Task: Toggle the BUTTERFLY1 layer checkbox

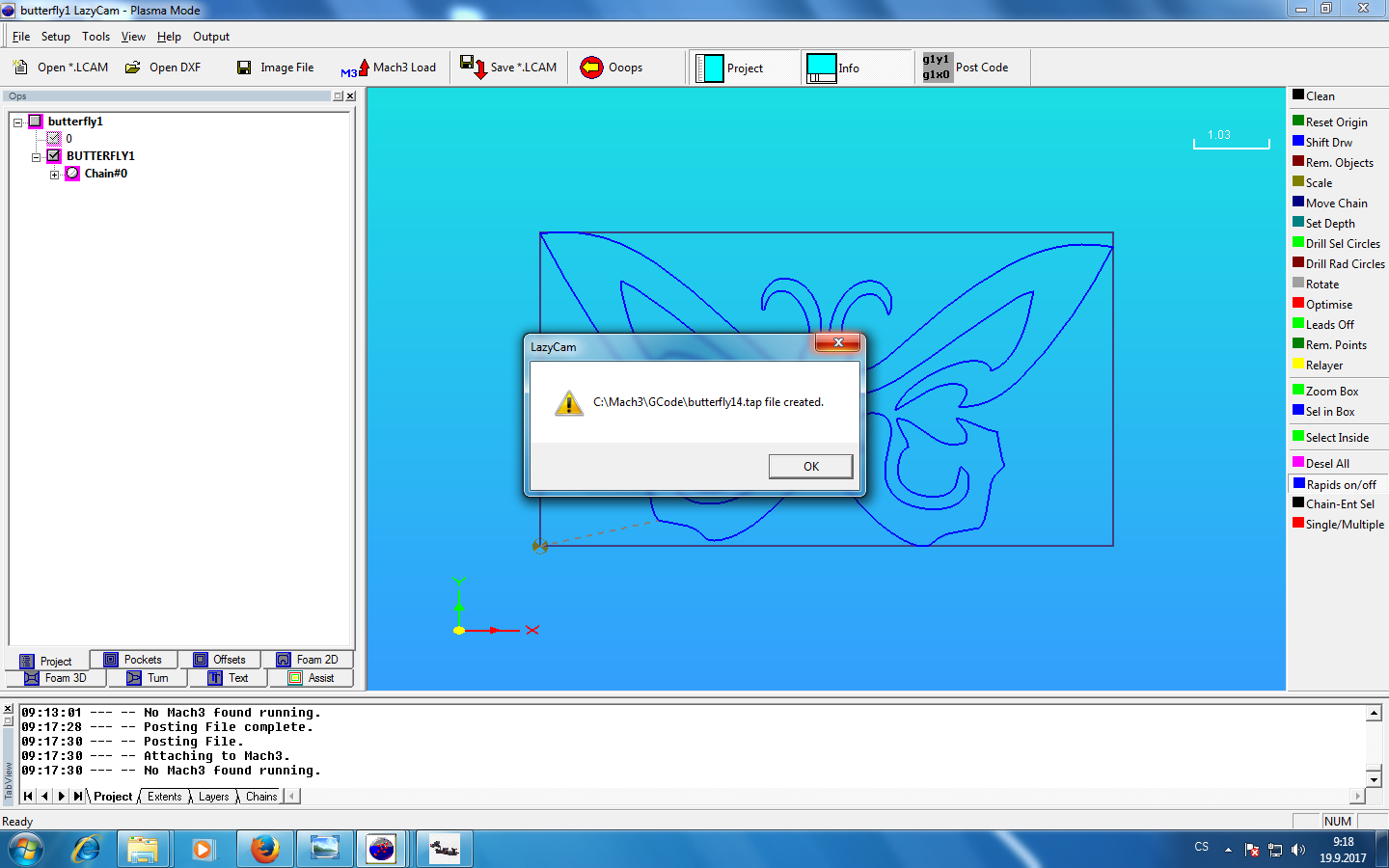Action: click(54, 155)
